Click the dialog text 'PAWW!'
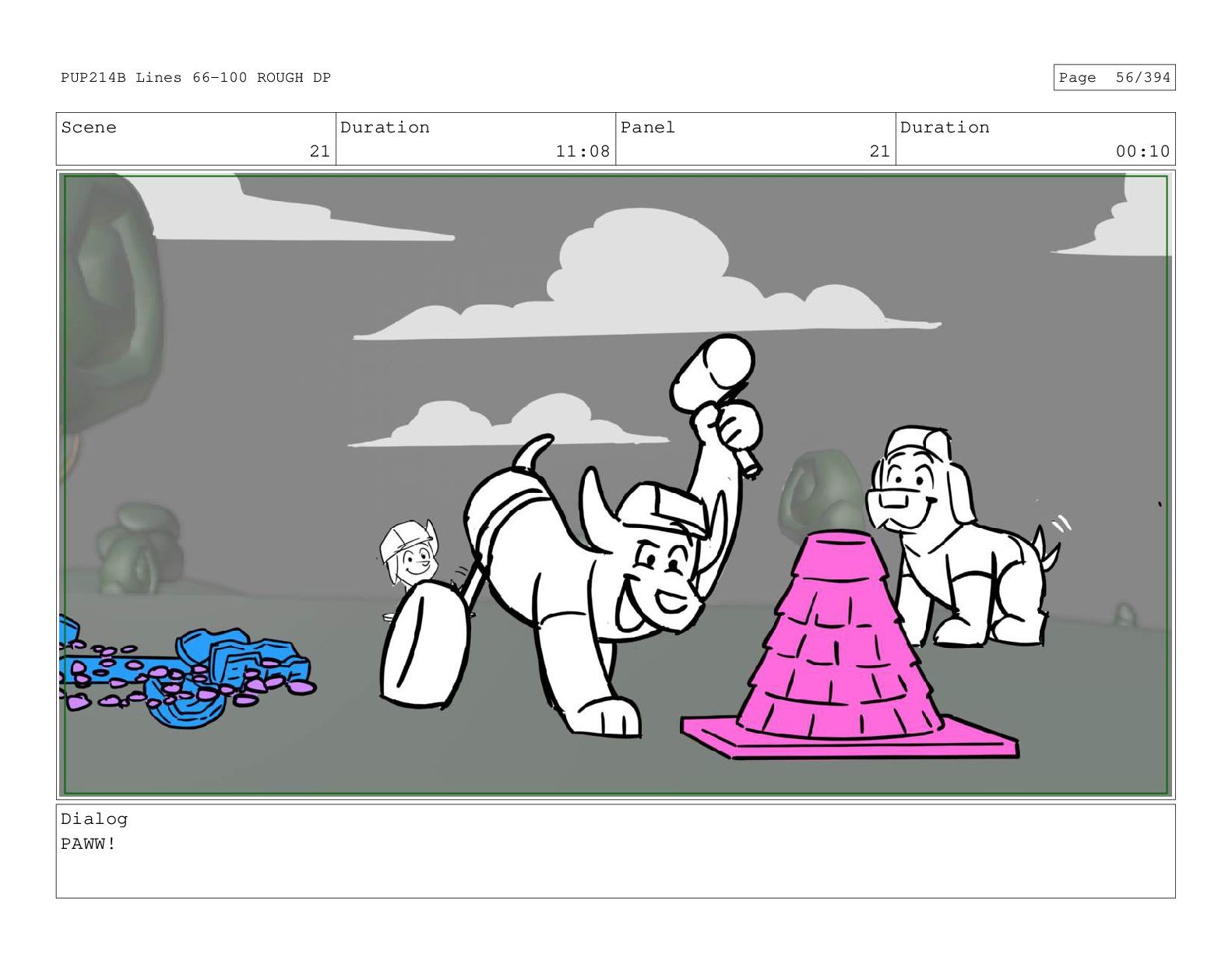 coord(88,843)
